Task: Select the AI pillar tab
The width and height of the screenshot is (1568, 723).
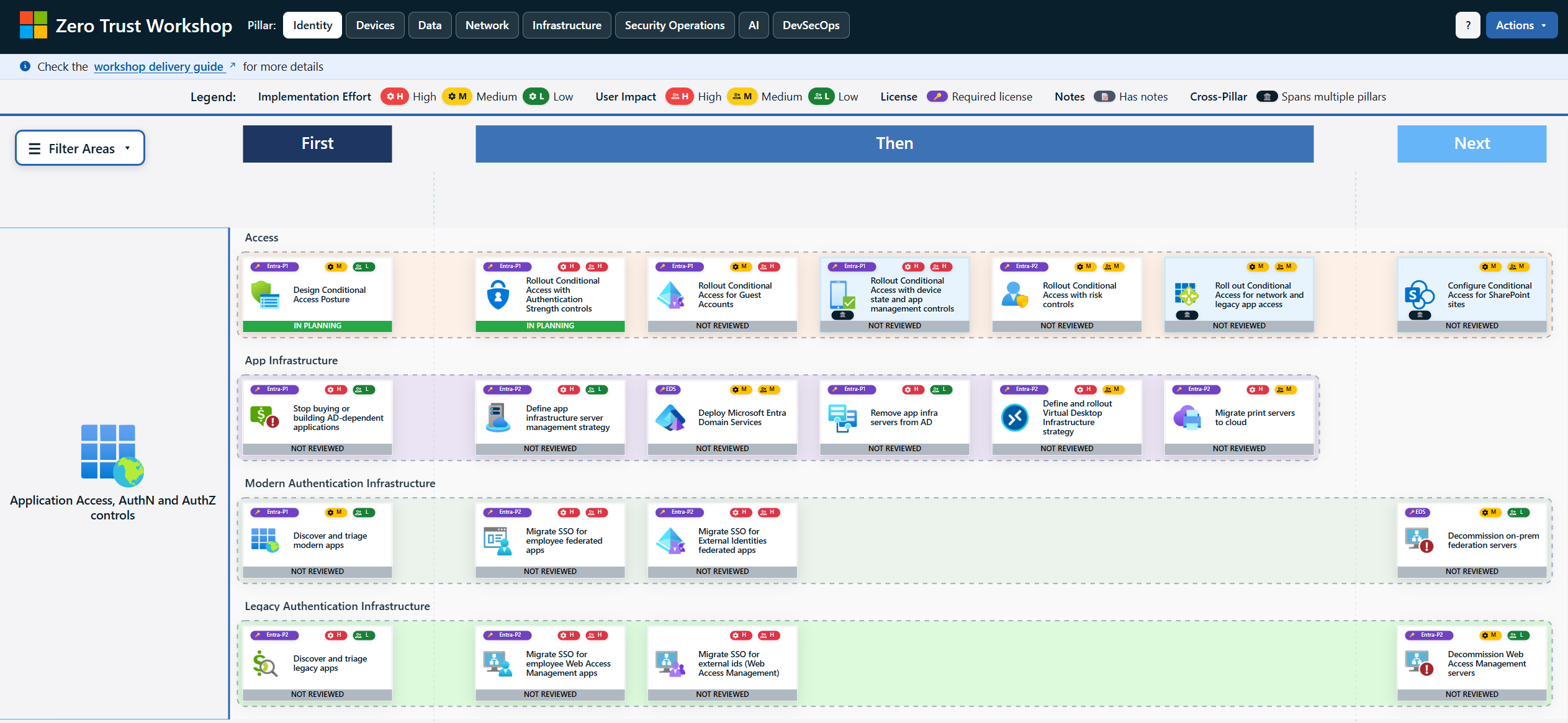Action: tap(754, 25)
